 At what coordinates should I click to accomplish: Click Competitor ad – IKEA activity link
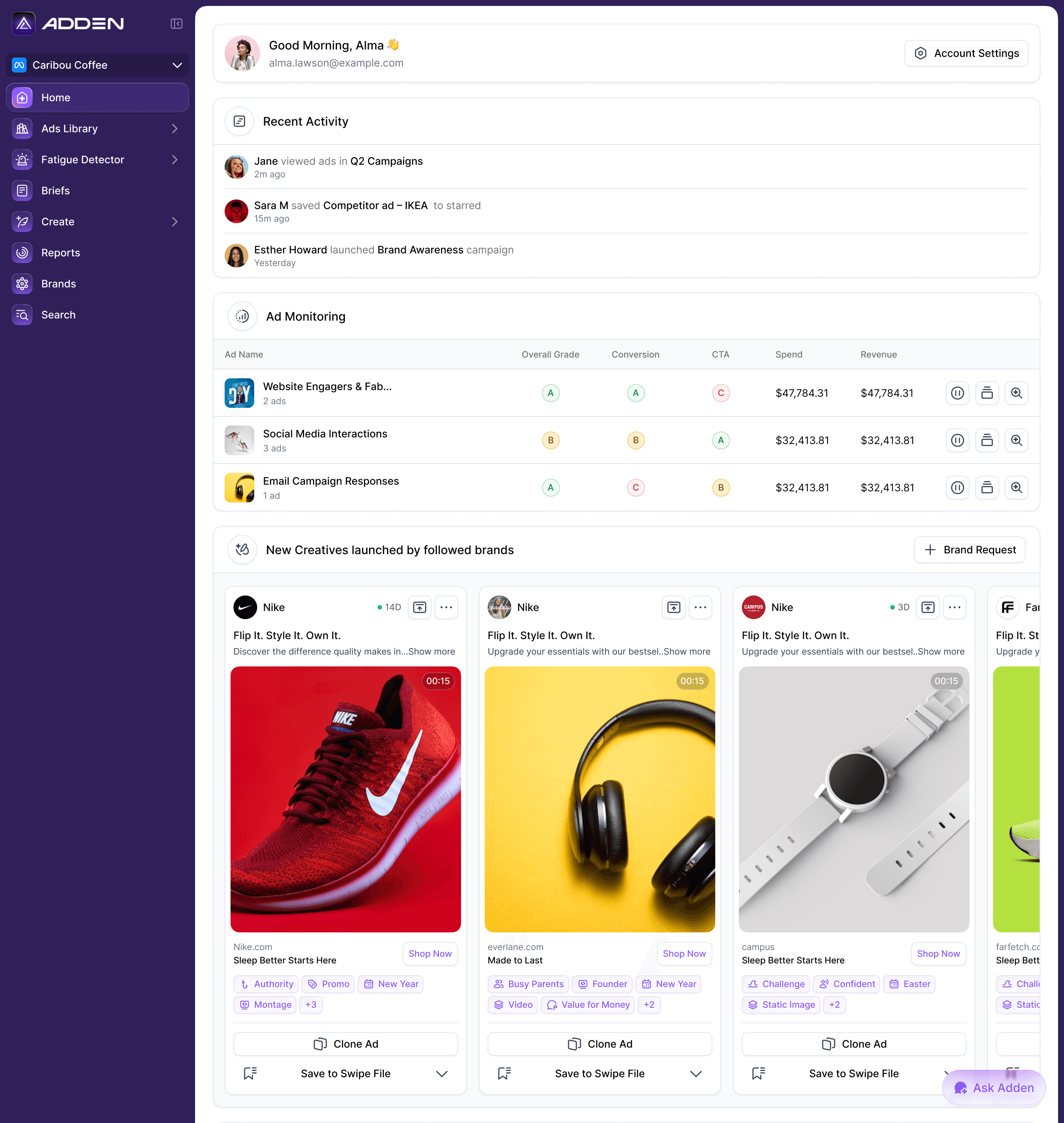(x=375, y=205)
